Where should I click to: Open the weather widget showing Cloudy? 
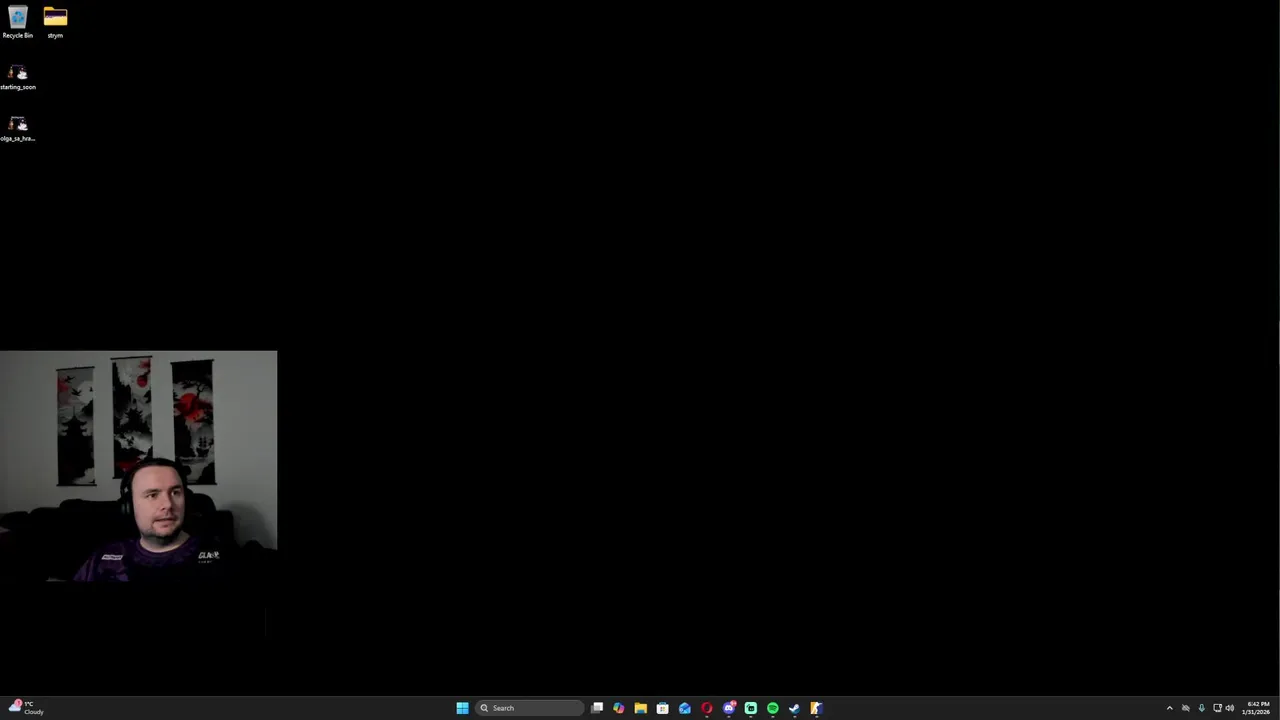25,708
